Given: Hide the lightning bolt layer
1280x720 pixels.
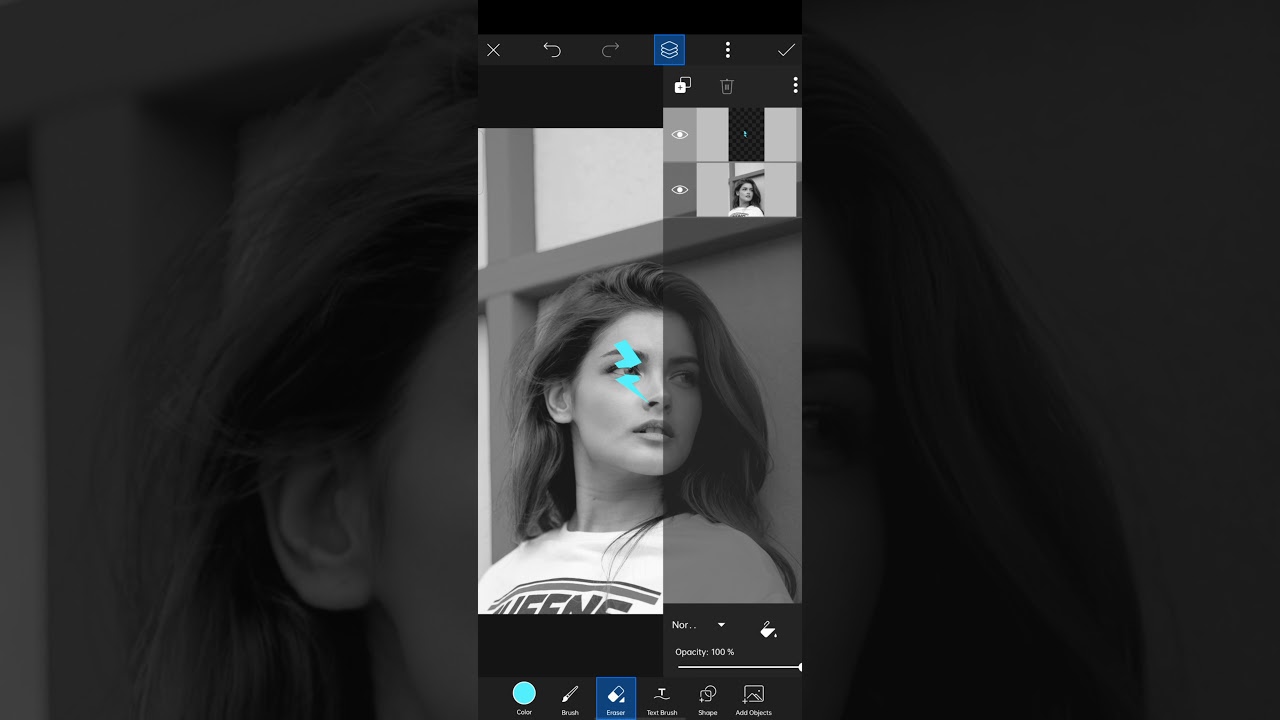Looking at the screenshot, I should coord(680,135).
